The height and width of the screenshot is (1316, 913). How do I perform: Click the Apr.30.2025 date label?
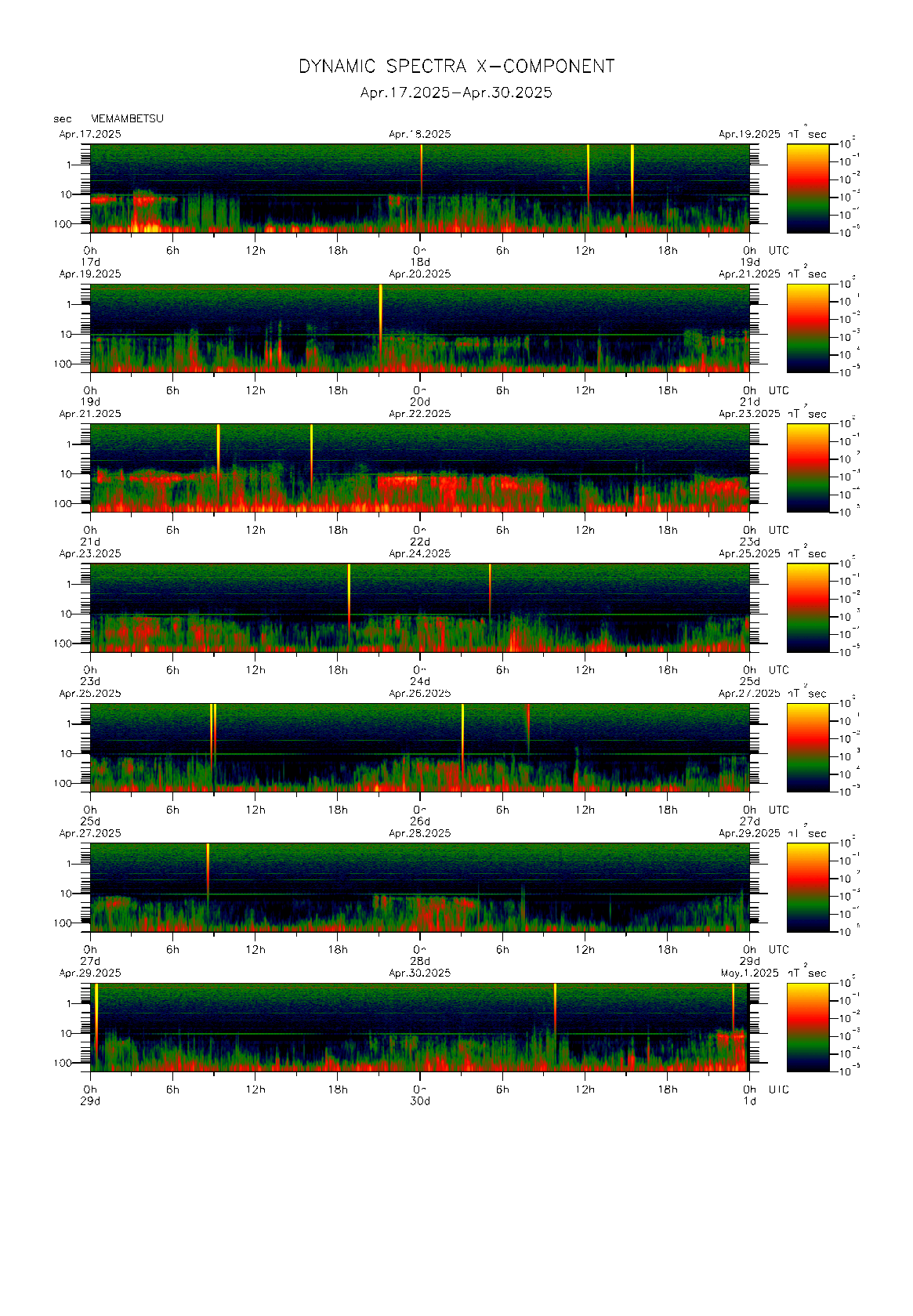click(x=420, y=973)
